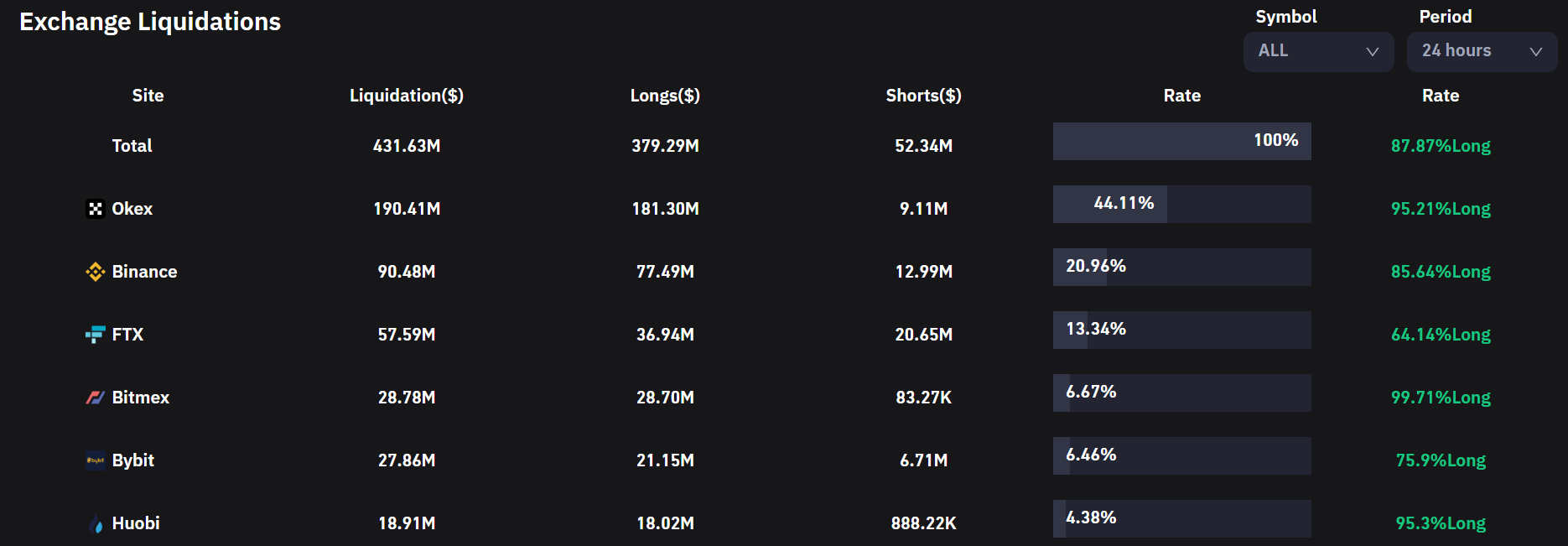Click the Binance 20.96% rate bar
Image resolution: width=1568 pixels, height=546 pixels.
coord(1181,267)
